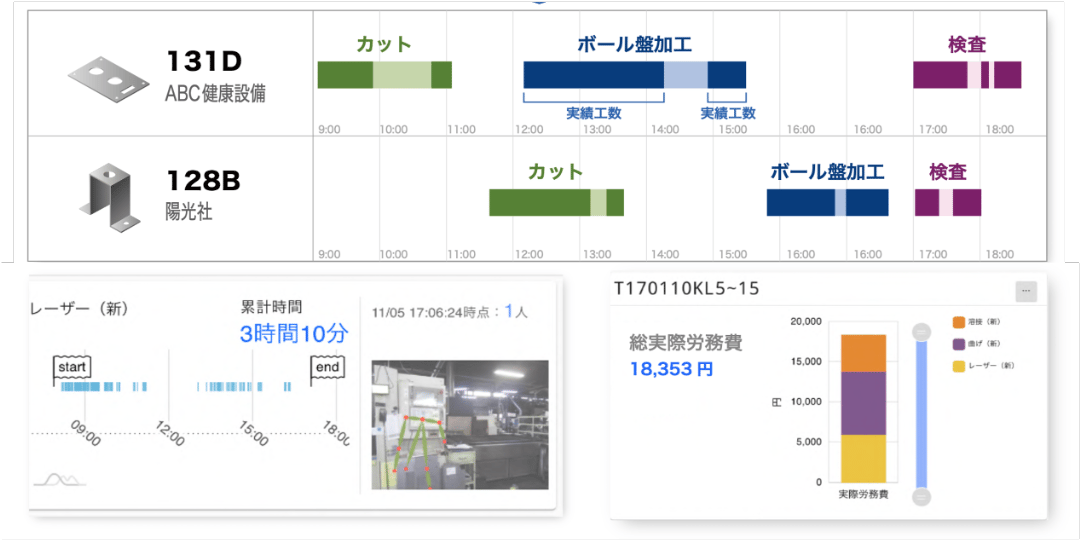Image resolution: width=1080 pixels, height=540 pixels.
Task: Click the 1人 people count
Action: click(x=517, y=312)
